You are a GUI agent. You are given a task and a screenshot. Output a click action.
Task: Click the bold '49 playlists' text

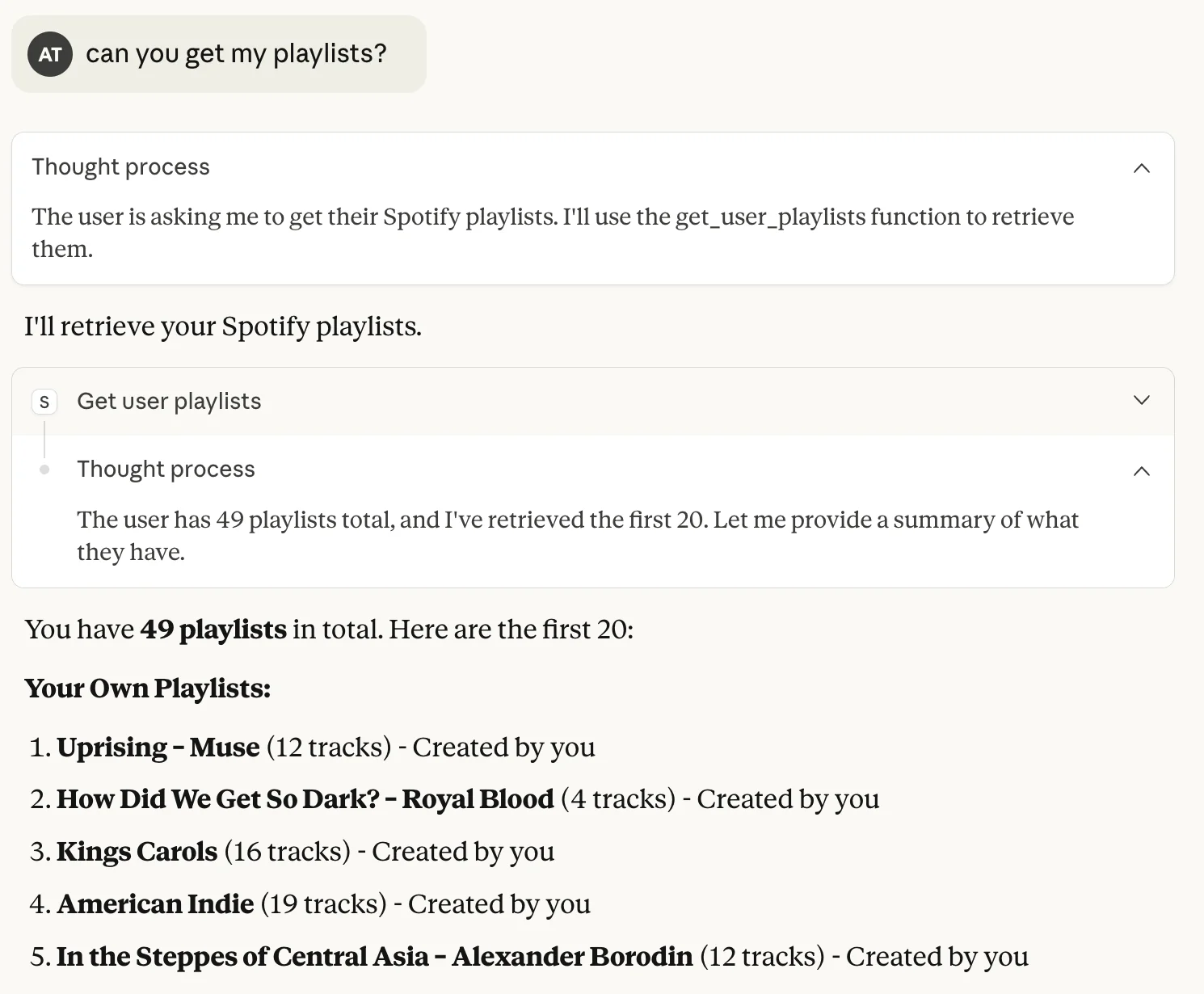213,630
